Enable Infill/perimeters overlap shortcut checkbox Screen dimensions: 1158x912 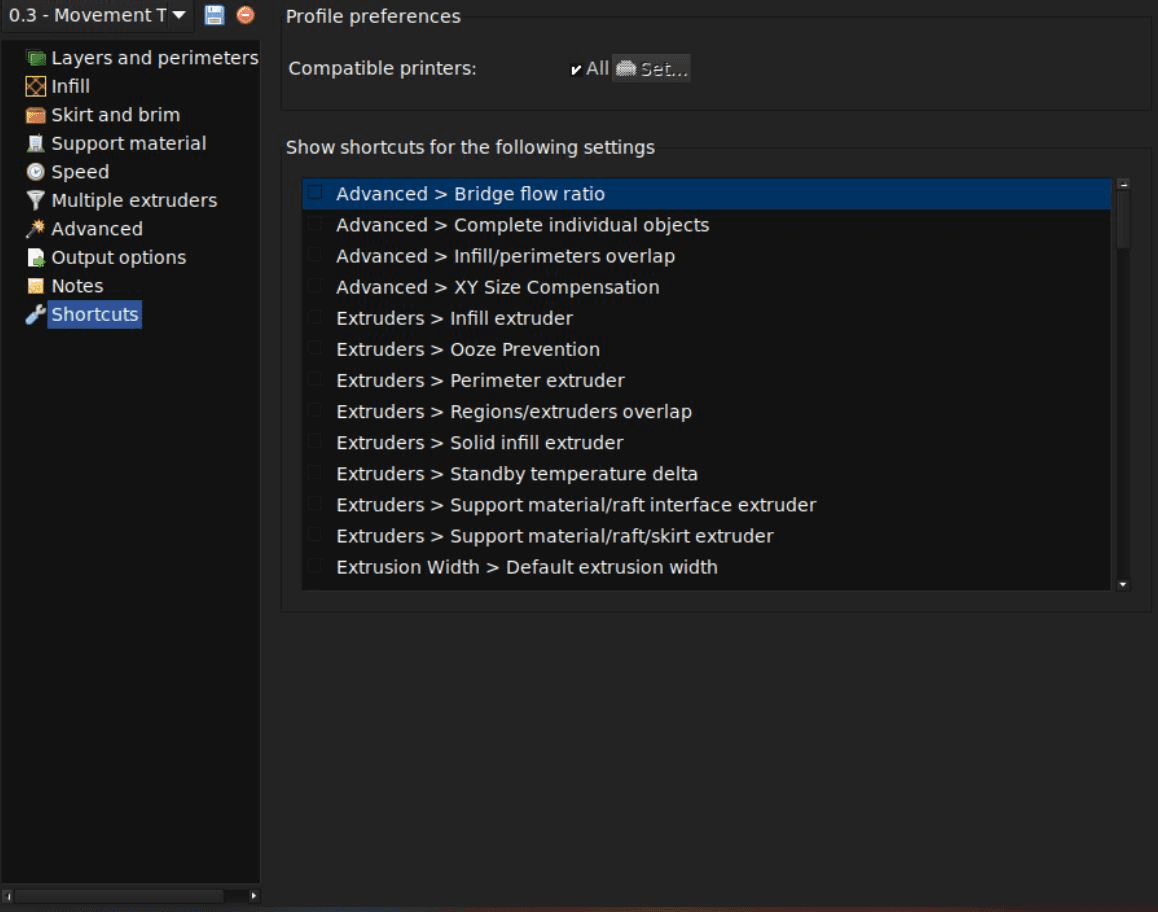tap(315, 255)
